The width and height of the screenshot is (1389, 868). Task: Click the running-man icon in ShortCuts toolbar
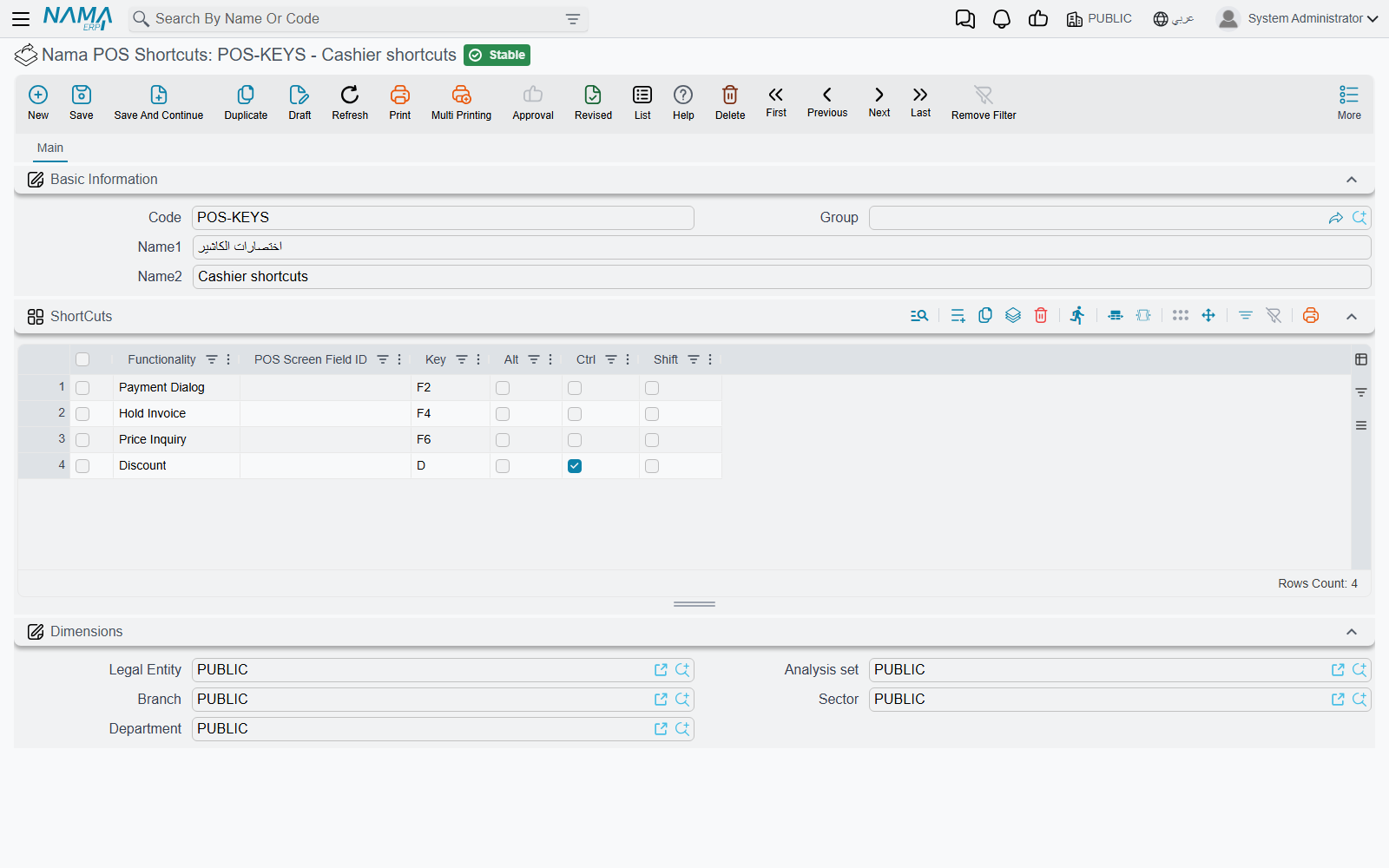coord(1077,316)
